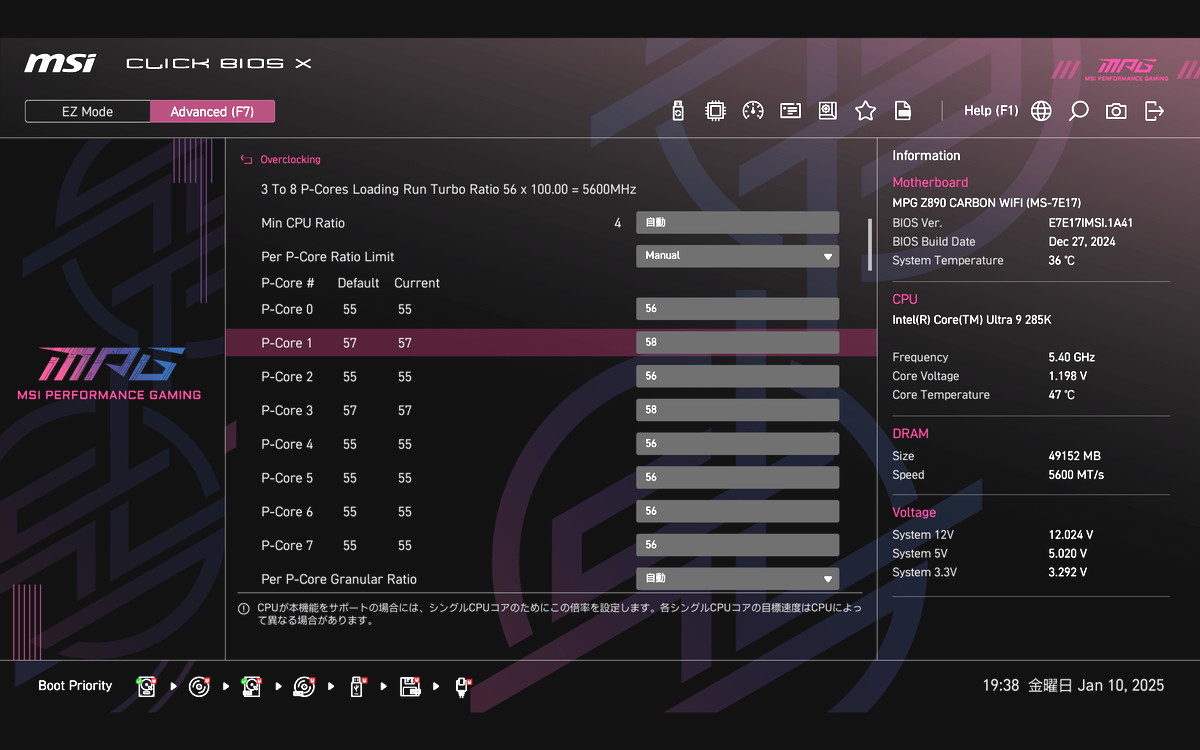Click BIOS version E7E17IMSI.1A41
The image size is (1200, 750).
[x=1090, y=223]
